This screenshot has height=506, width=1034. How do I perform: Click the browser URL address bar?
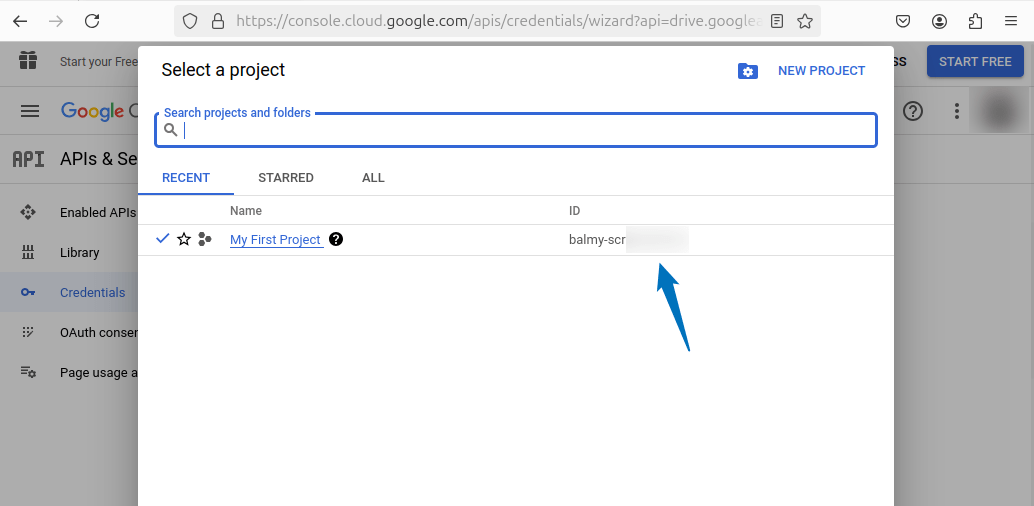pos(500,22)
